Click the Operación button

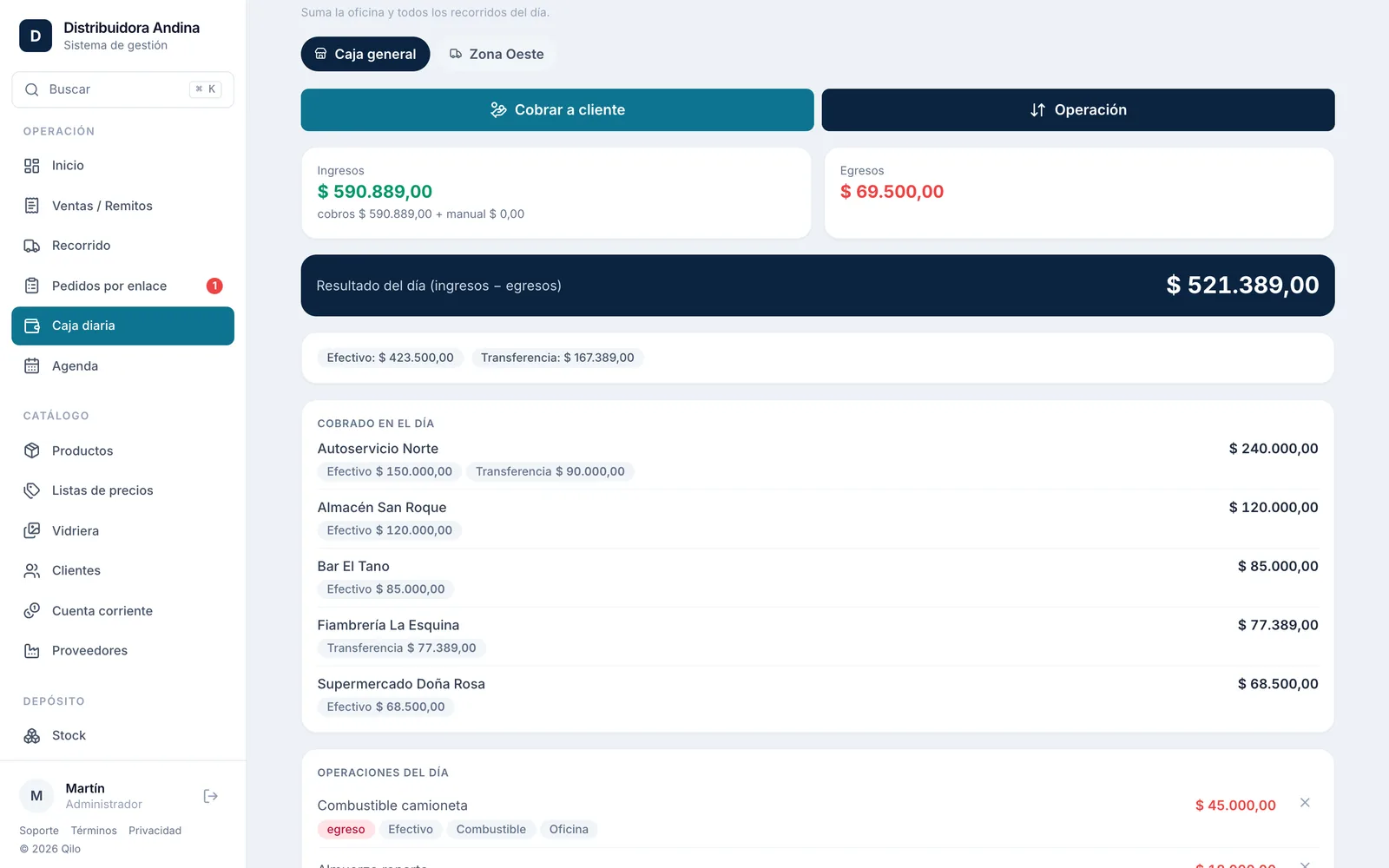(x=1078, y=110)
